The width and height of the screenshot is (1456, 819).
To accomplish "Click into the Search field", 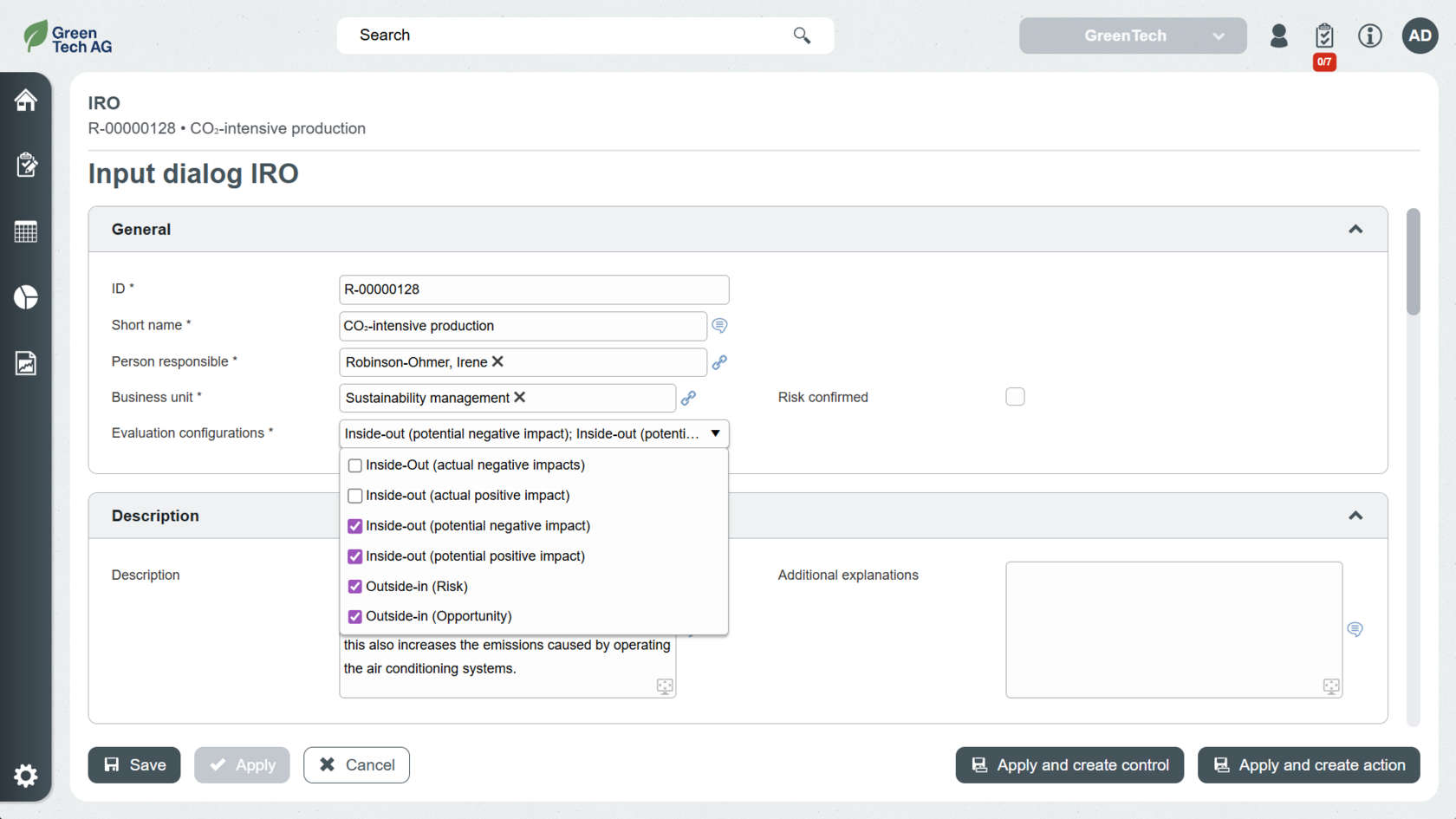I will click(572, 36).
